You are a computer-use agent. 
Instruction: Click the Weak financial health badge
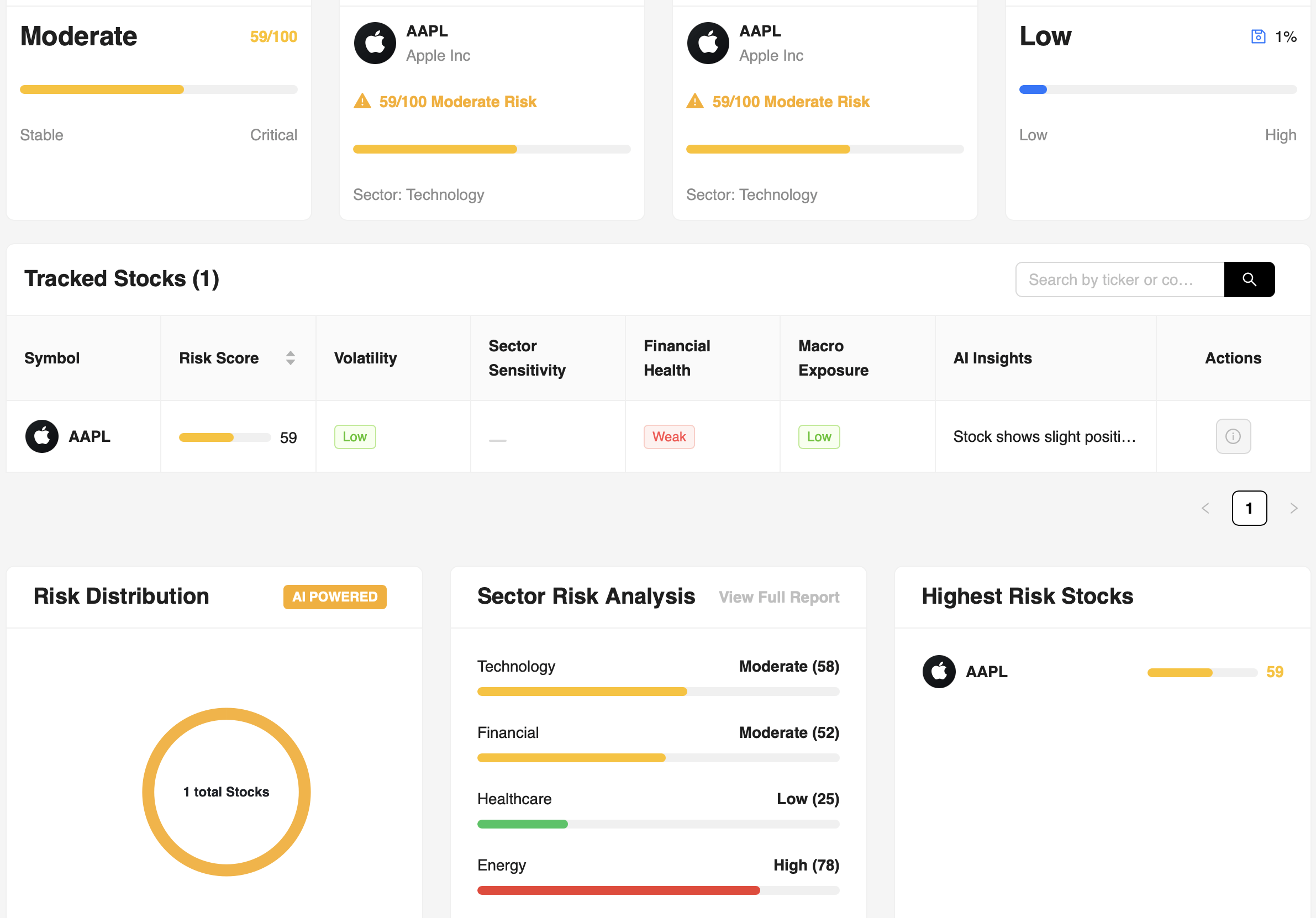click(669, 436)
